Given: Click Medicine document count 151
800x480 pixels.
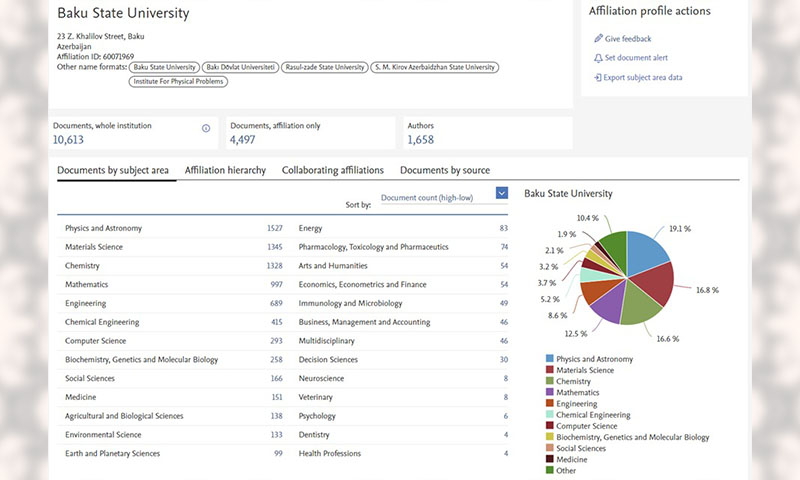Looking at the screenshot, I should [x=277, y=397].
